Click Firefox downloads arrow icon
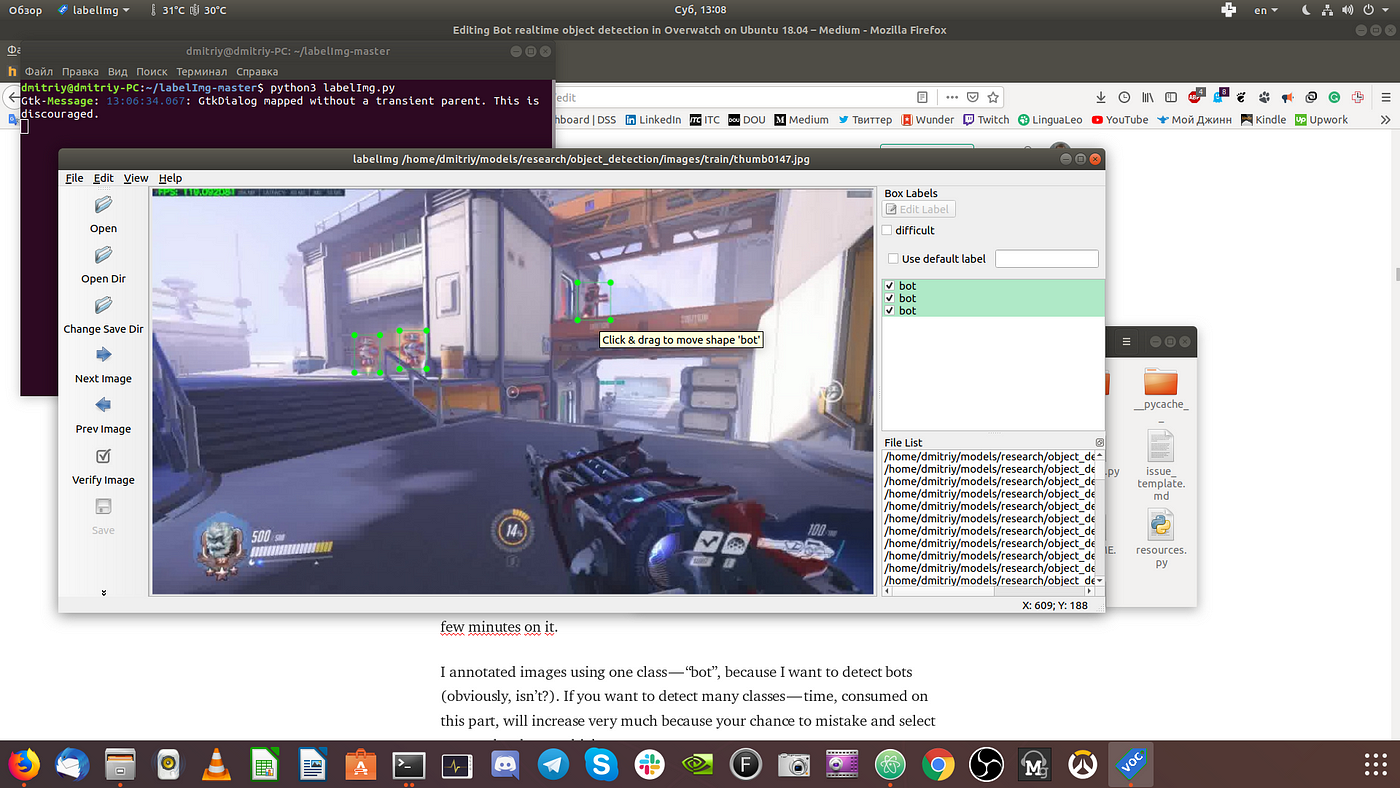 (1101, 97)
